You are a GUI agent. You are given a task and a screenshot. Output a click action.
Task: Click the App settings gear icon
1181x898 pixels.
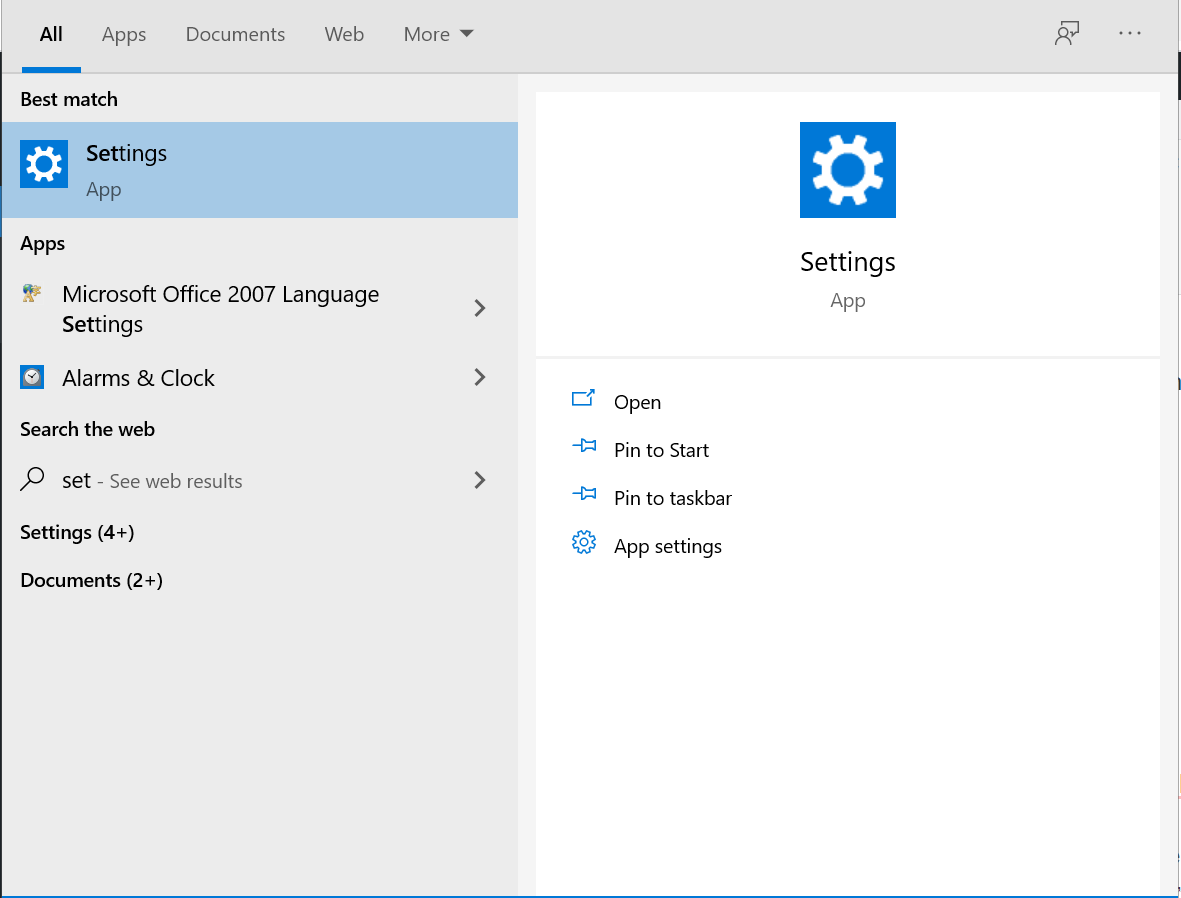pyautogui.click(x=583, y=544)
